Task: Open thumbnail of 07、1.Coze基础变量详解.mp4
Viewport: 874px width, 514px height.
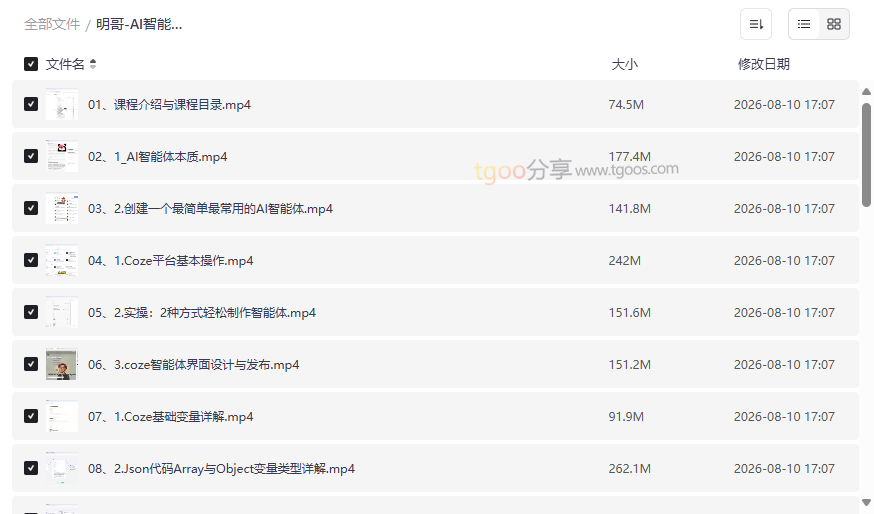Action: coord(62,416)
